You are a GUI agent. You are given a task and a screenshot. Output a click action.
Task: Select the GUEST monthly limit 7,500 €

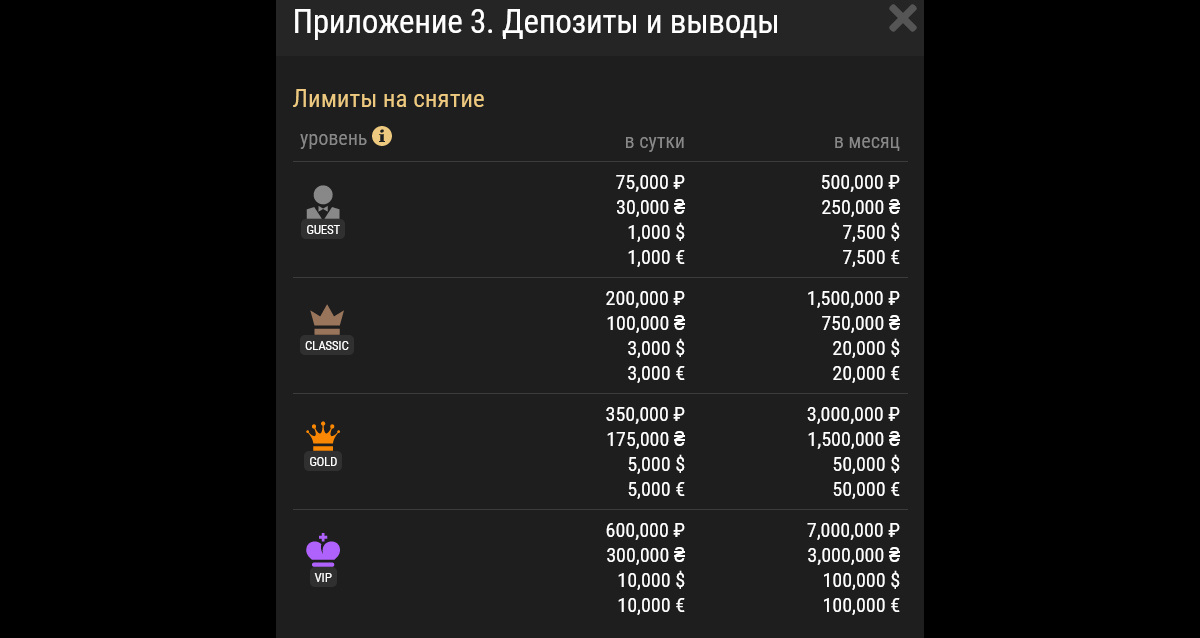[869, 257]
